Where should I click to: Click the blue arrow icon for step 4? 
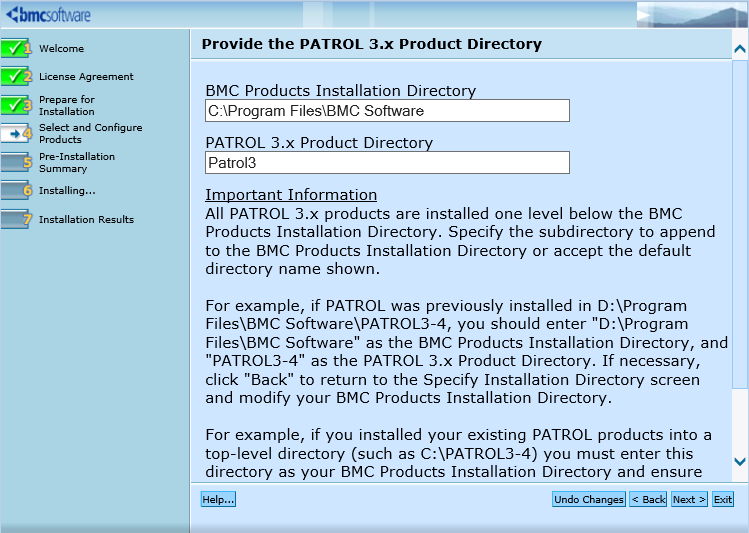coord(15,134)
